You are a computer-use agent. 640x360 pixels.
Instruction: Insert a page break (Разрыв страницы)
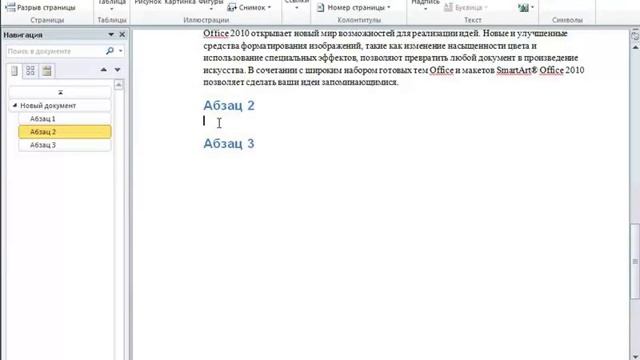tap(41, 7)
